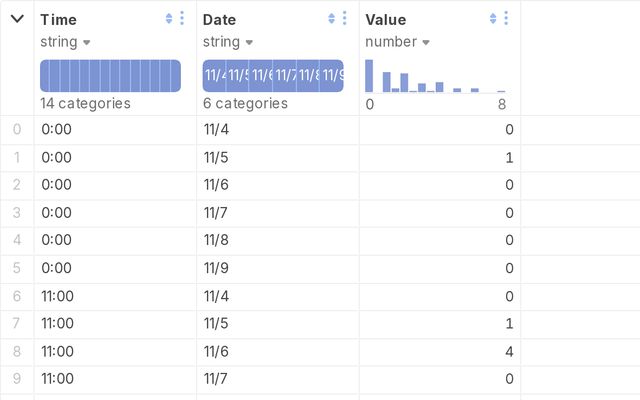Select row 0 index number
Viewport: 640px width, 400px height.
(15, 129)
